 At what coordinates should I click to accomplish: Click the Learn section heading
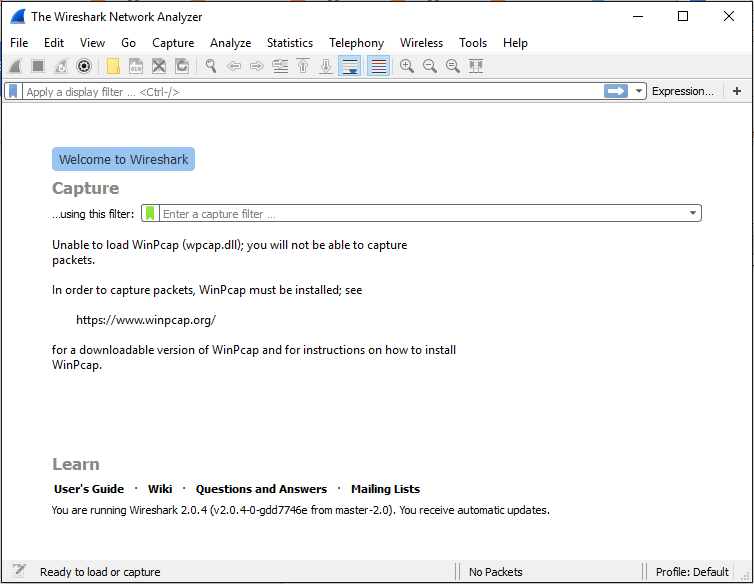[x=76, y=464]
